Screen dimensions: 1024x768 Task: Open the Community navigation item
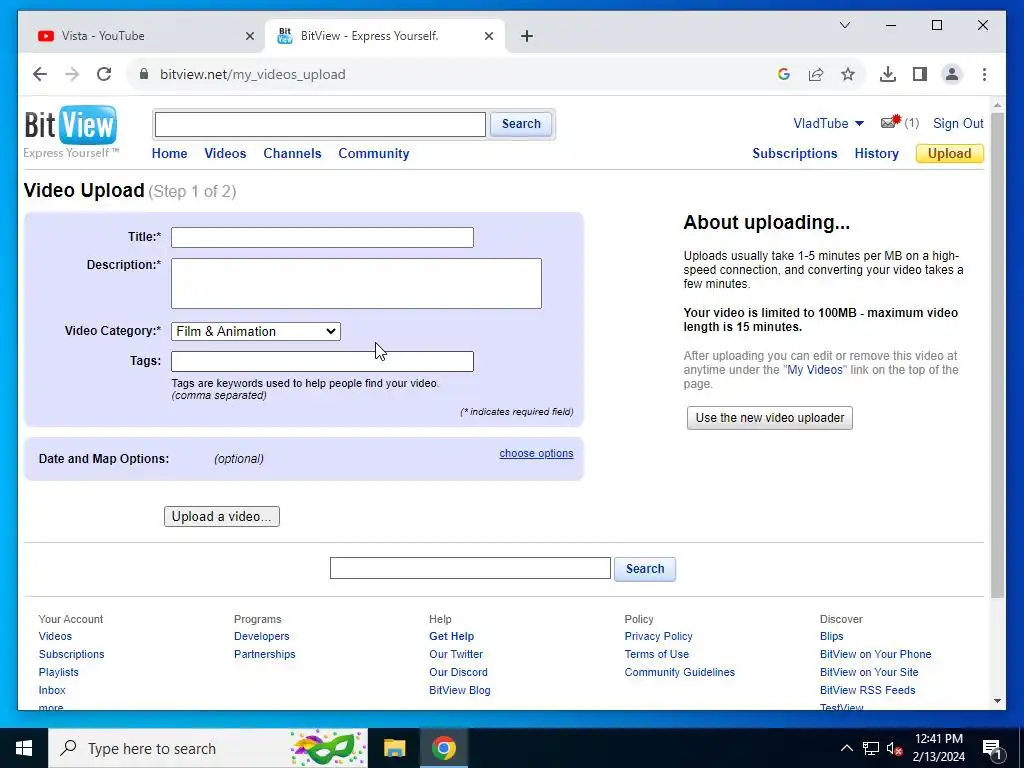tap(374, 153)
